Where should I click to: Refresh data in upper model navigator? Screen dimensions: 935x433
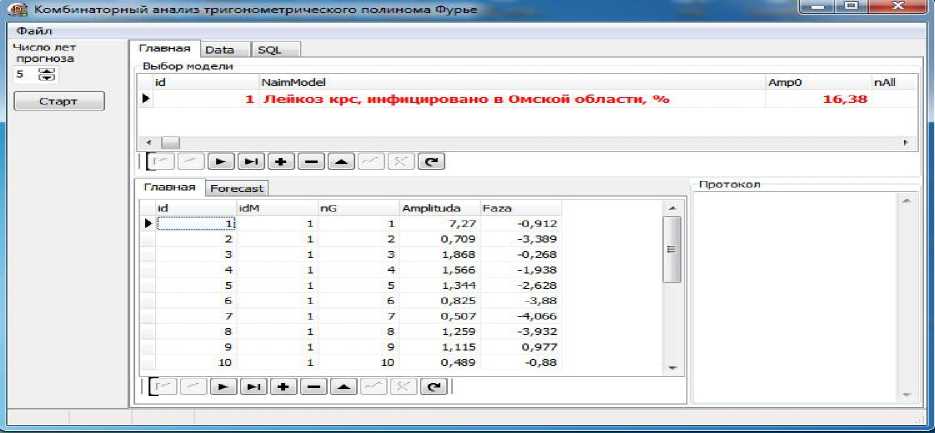click(432, 160)
